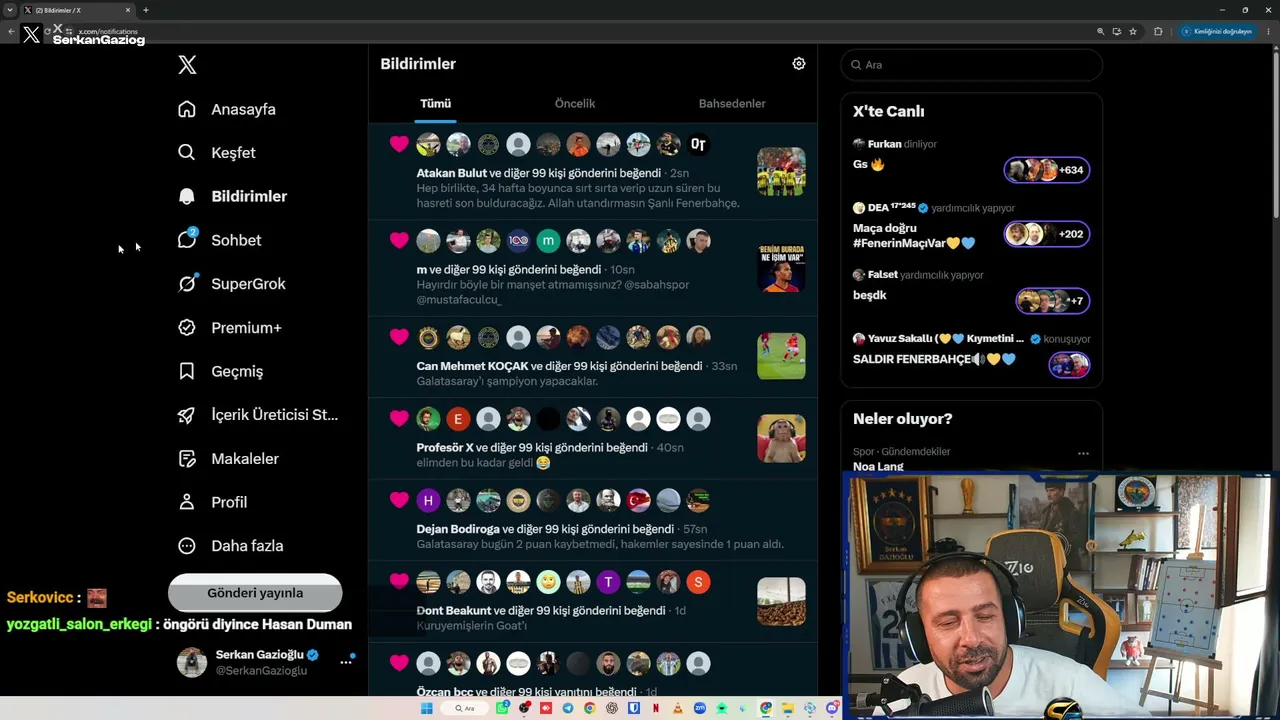1280x720 pixels.
Task: Open Netflix from the taskbar
Action: click(655, 708)
